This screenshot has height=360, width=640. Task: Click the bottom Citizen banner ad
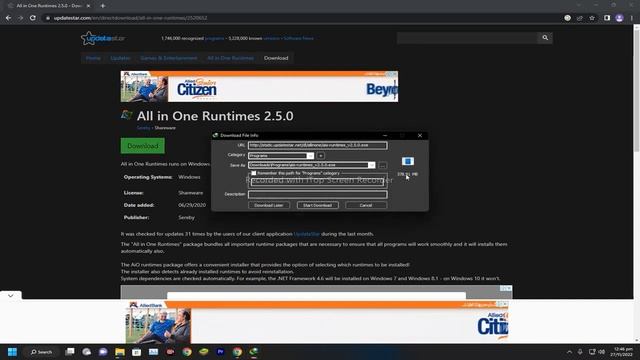(x=316, y=322)
